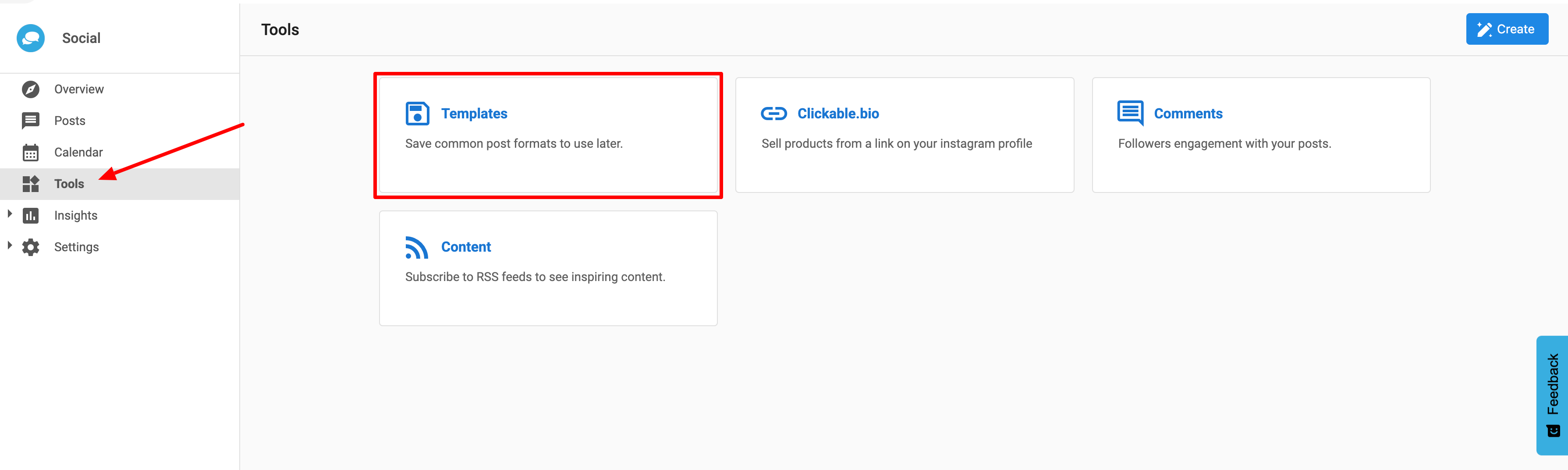Click the Calendar icon in sidebar
1568x470 pixels.
(x=30, y=152)
